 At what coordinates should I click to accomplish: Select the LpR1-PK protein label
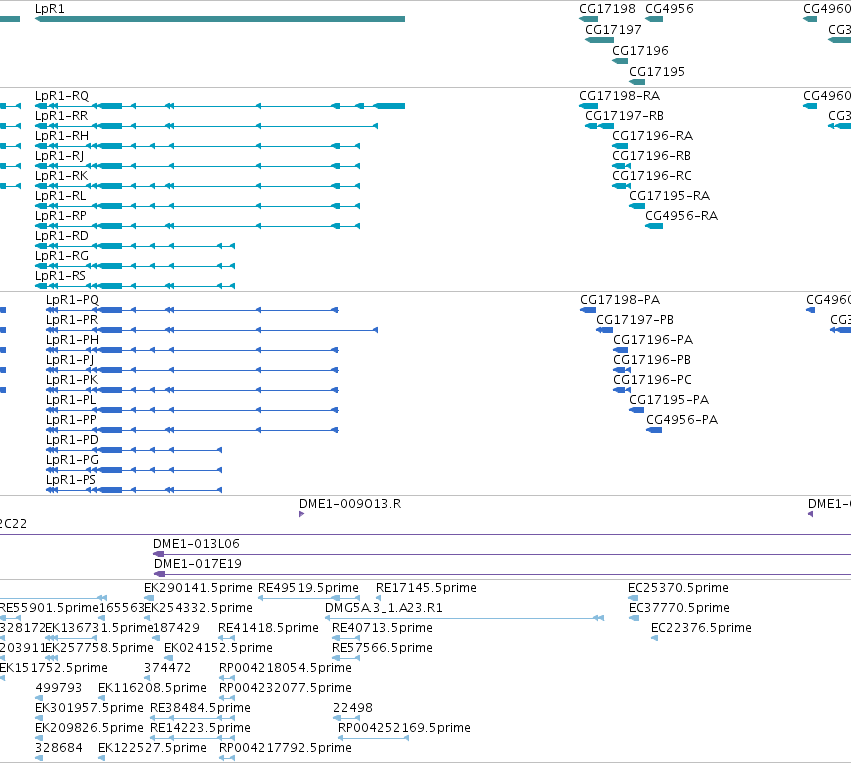pyautogui.click(x=72, y=380)
